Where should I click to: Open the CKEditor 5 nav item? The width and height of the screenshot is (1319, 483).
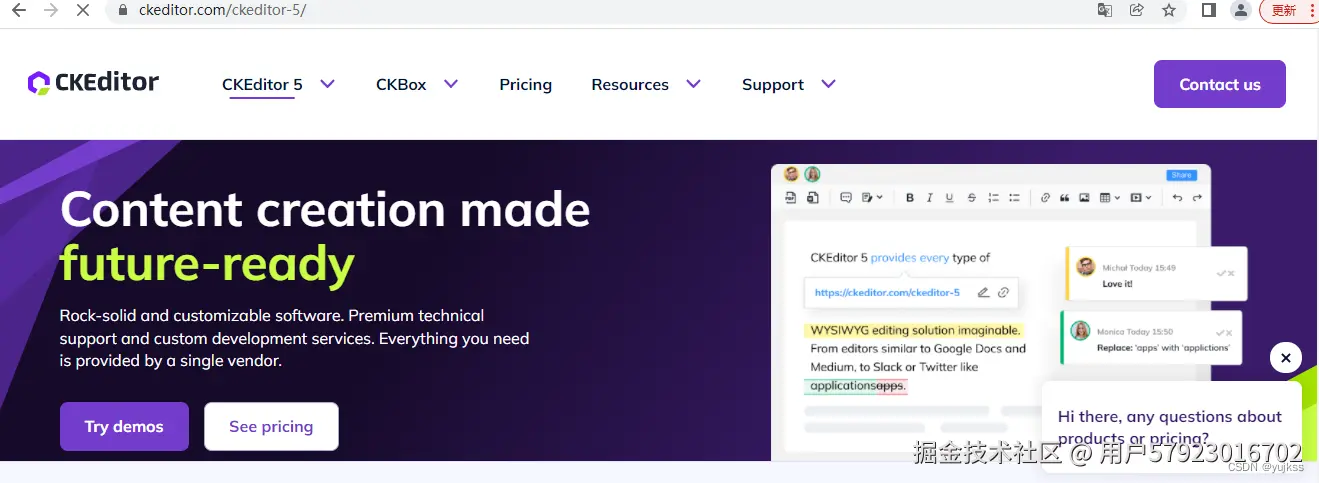[262, 85]
